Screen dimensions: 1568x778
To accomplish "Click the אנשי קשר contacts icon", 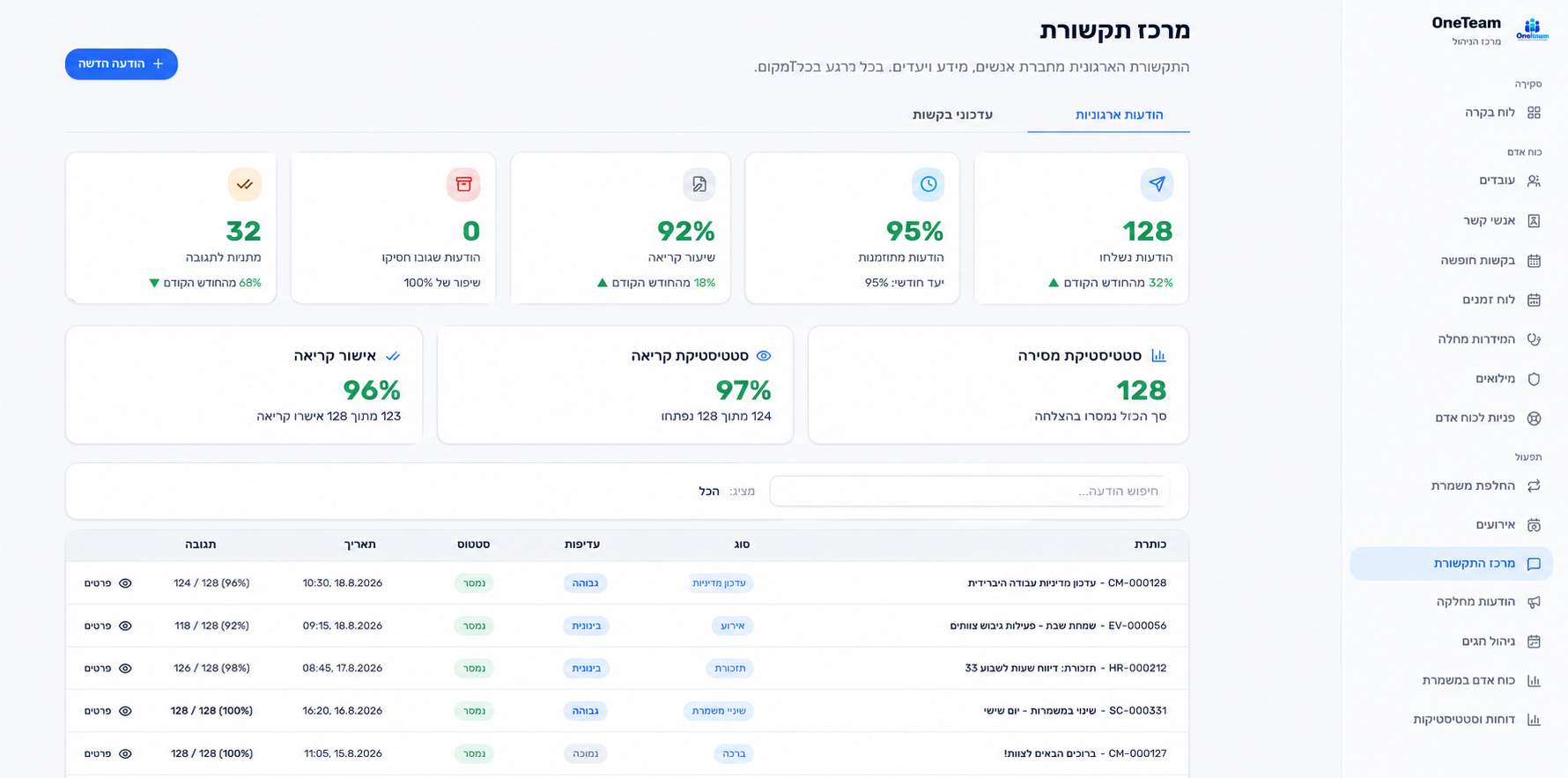I will click(x=1534, y=220).
